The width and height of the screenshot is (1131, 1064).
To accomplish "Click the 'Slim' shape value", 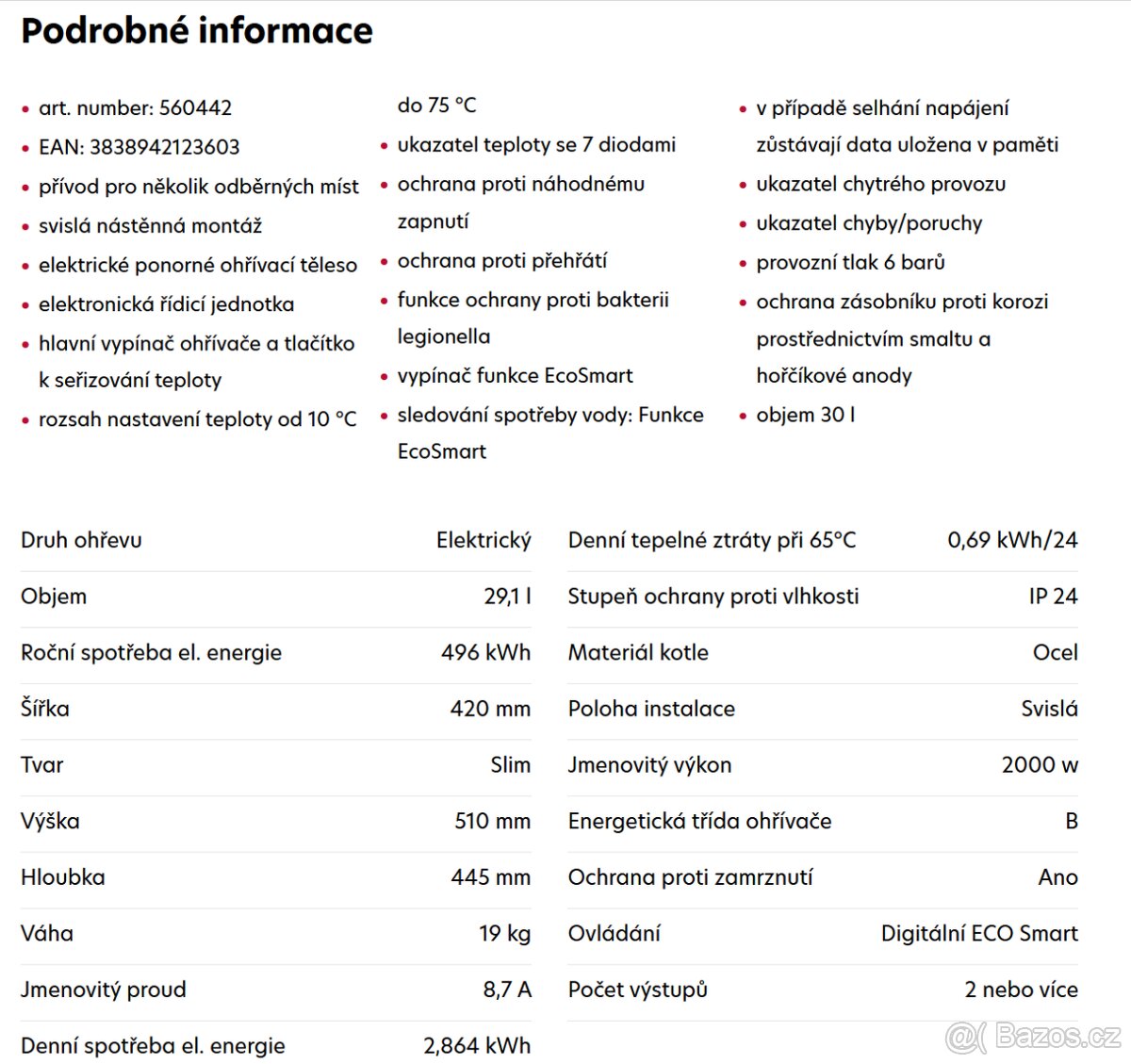I will 510,765.
